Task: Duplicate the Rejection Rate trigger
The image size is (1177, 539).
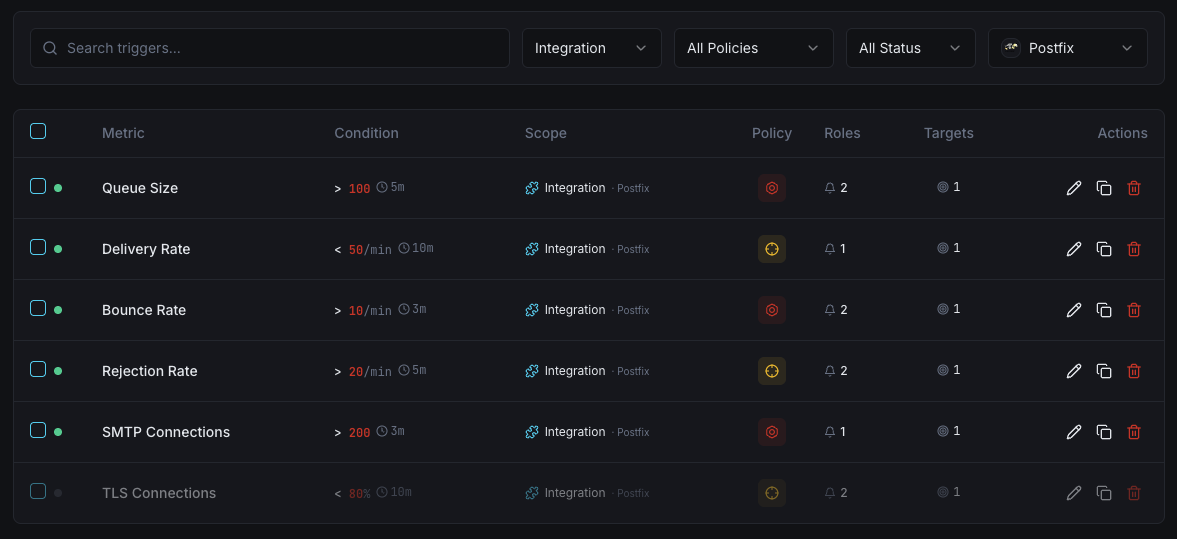Action: [x=1103, y=371]
